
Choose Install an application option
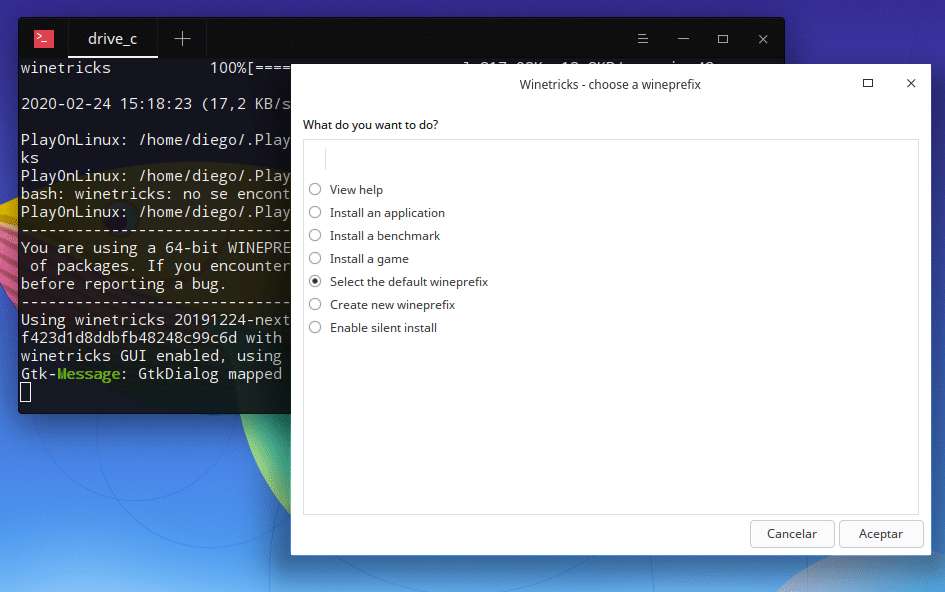click(315, 212)
